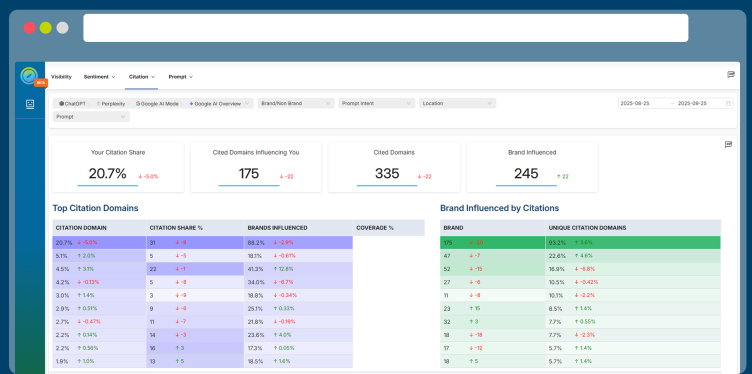Click the compass app logo in sidebar
This screenshot has height=374, width=752.
pyautogui.click(x=29, y=76)
